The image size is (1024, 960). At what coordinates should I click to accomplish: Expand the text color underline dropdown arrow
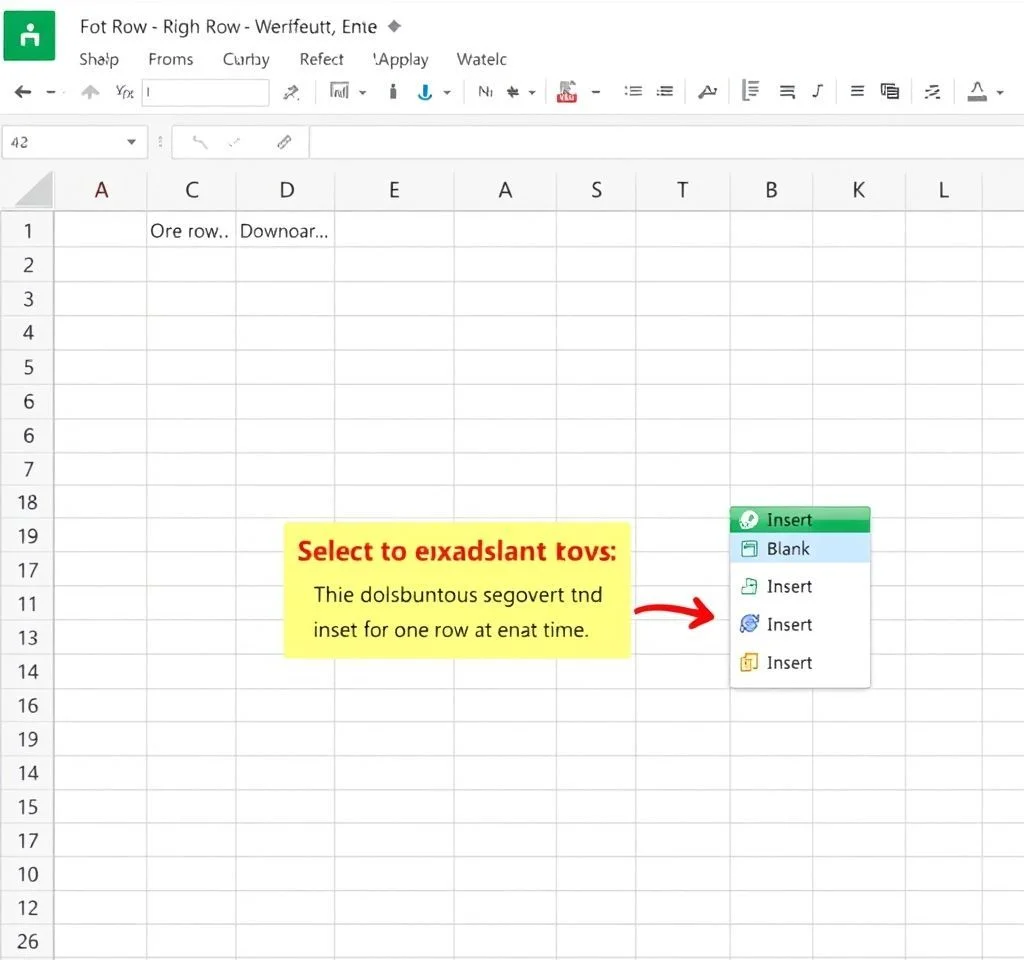pos(1000,92)
